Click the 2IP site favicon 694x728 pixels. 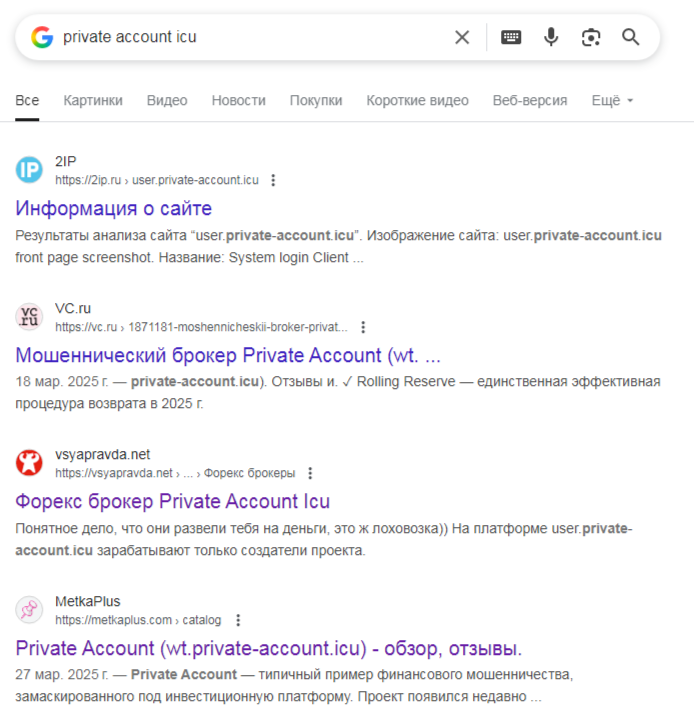click(30, 170)
